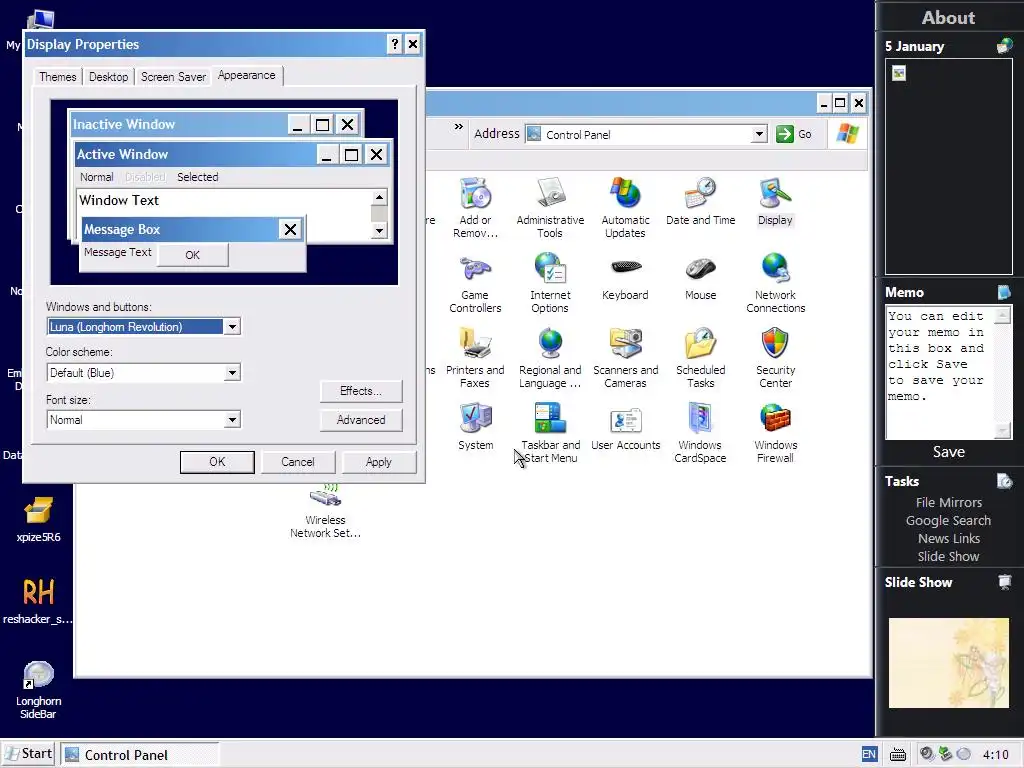
Task: Click the EN language indicator
Action: pyautogui.click(x=869, y=754)
